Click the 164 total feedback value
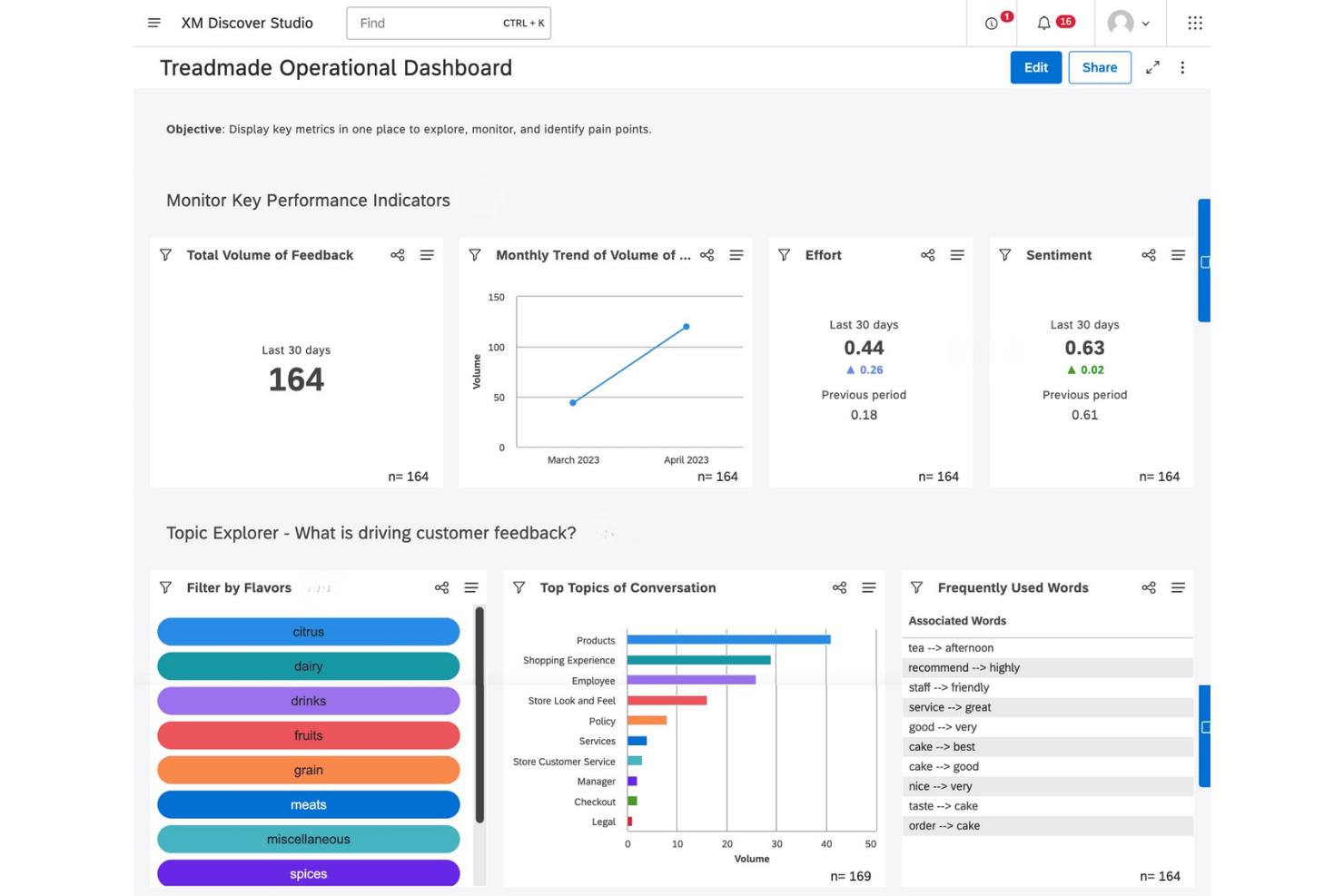This screenshot has width=1344, height=896. (x=296, y=379)
